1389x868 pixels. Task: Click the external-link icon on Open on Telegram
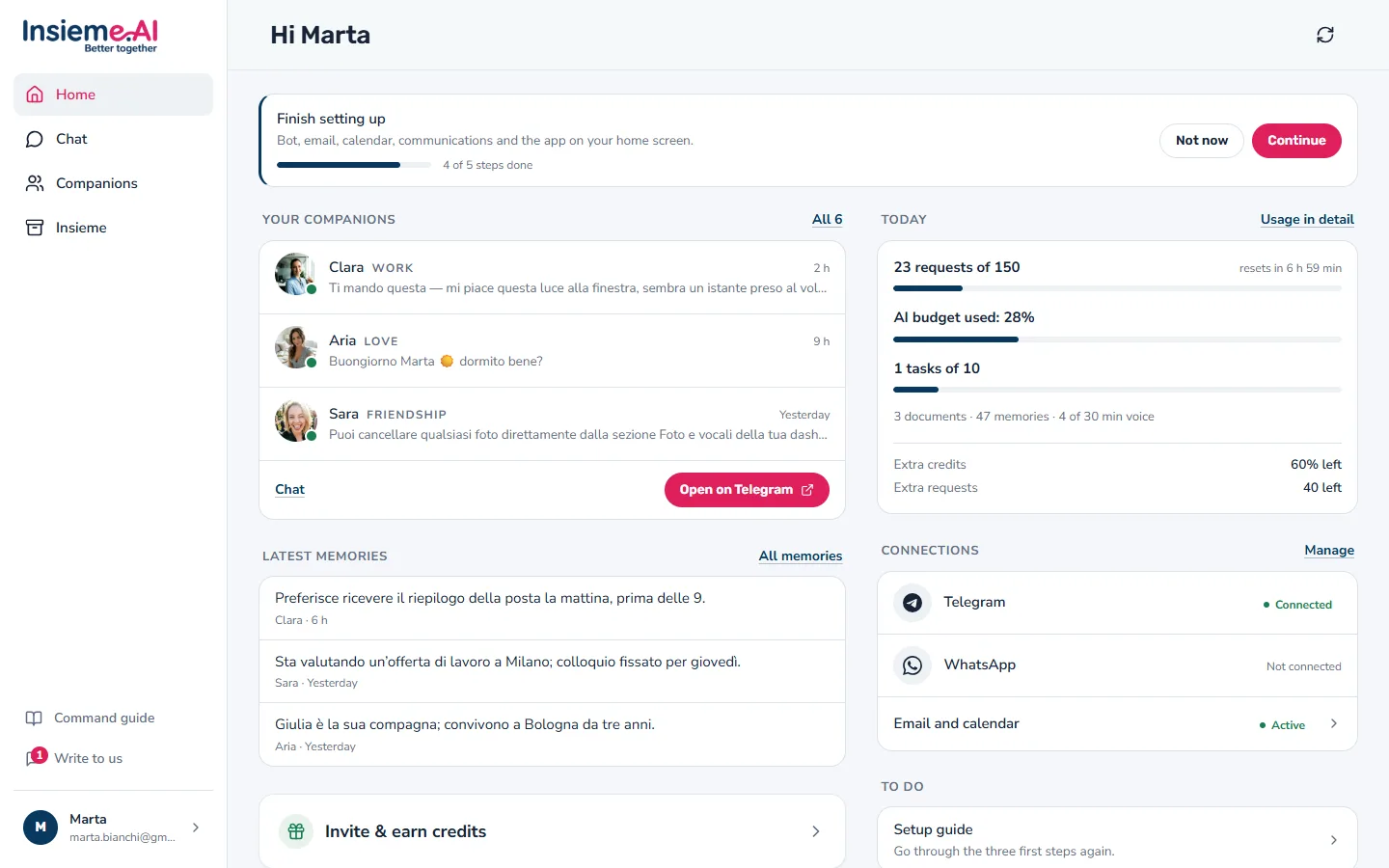[x=807, y=490]
